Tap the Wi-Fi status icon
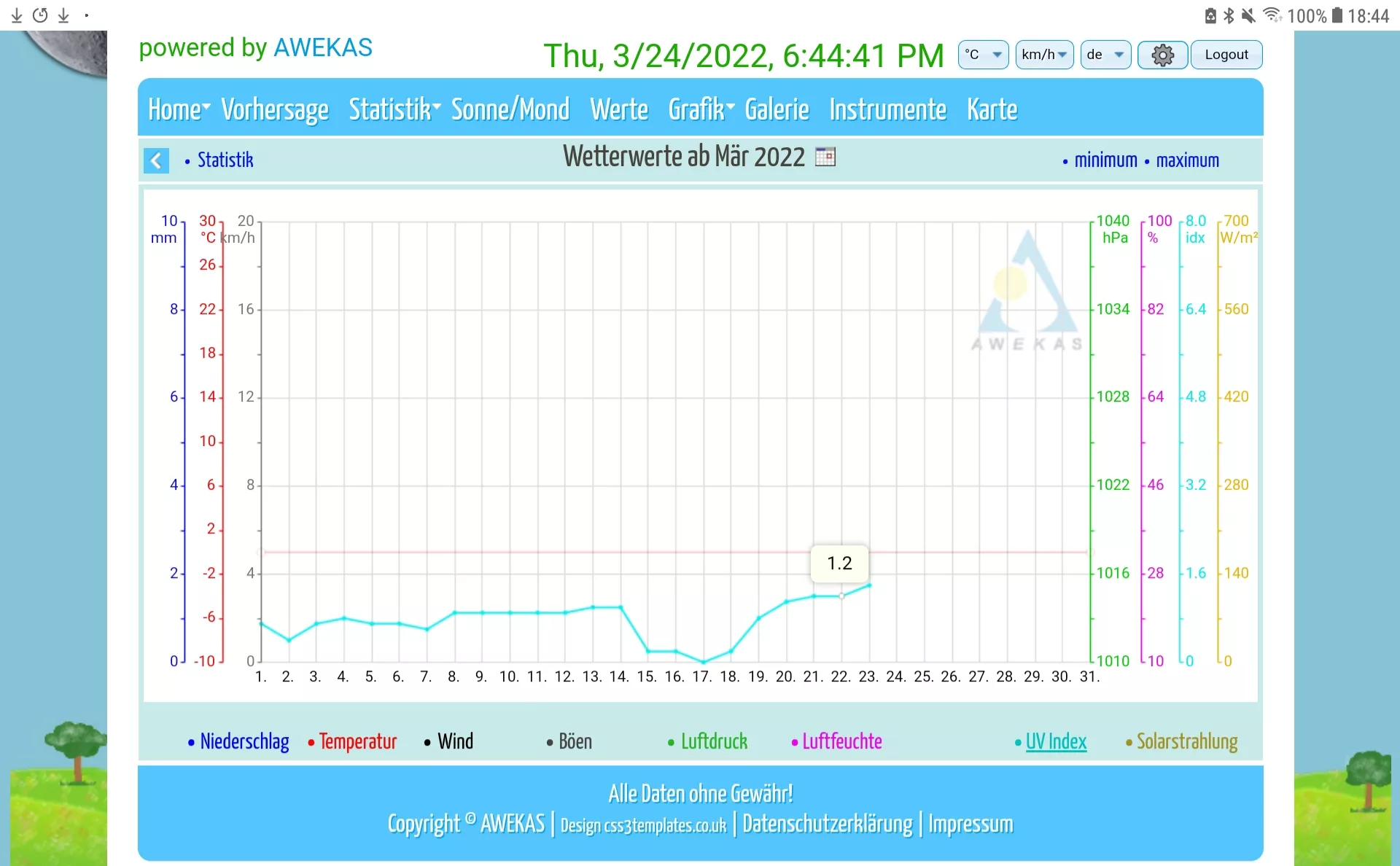Viewport: 1400px width, 866px height. point(1272,15)
